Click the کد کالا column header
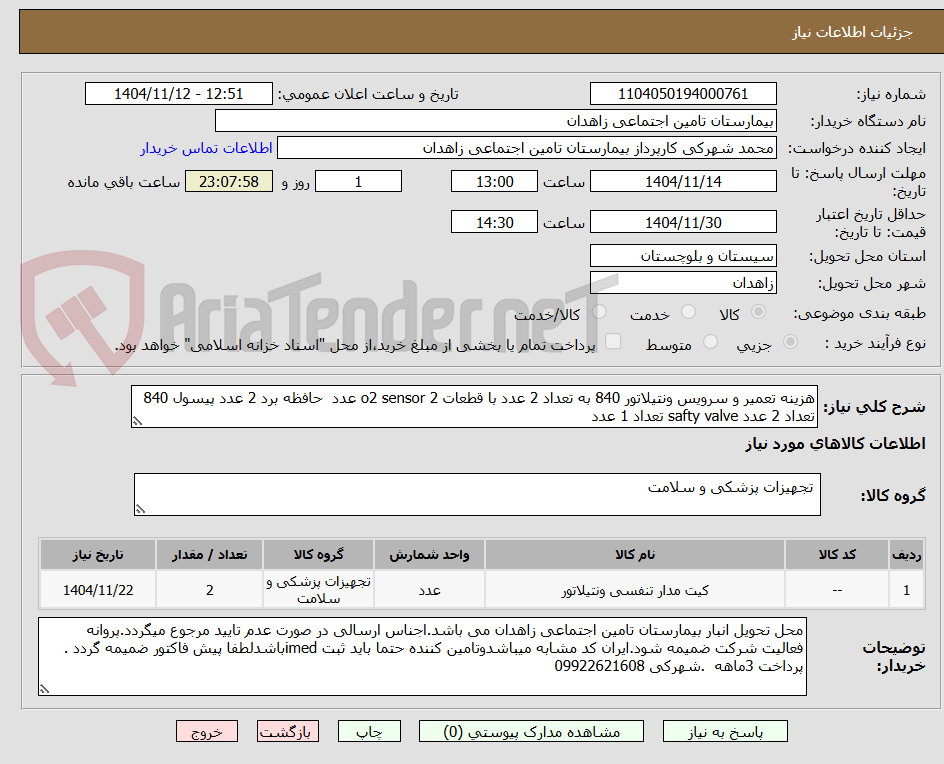This screenshot has width=944, height=764. [x=837, y=554]
